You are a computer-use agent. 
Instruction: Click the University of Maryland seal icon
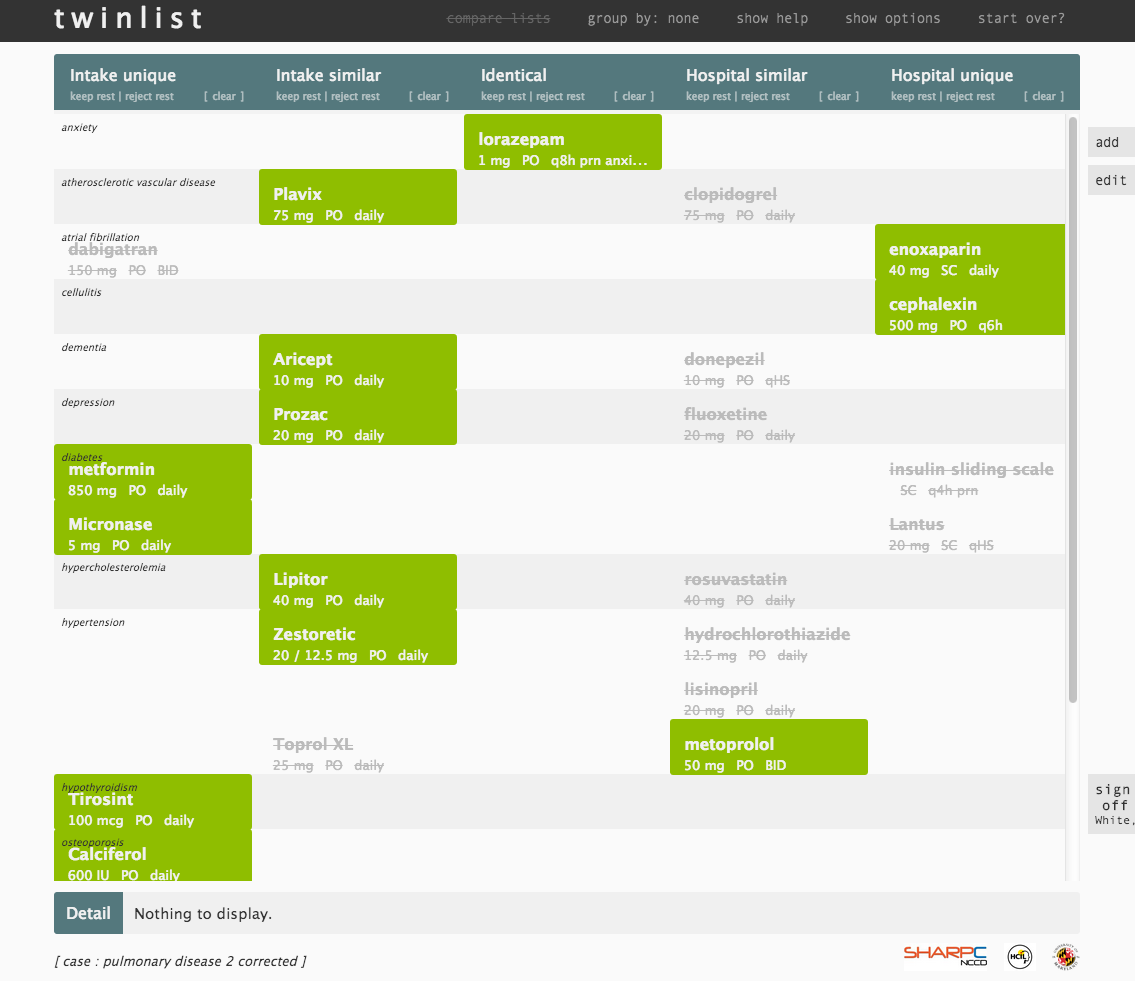1066,956
